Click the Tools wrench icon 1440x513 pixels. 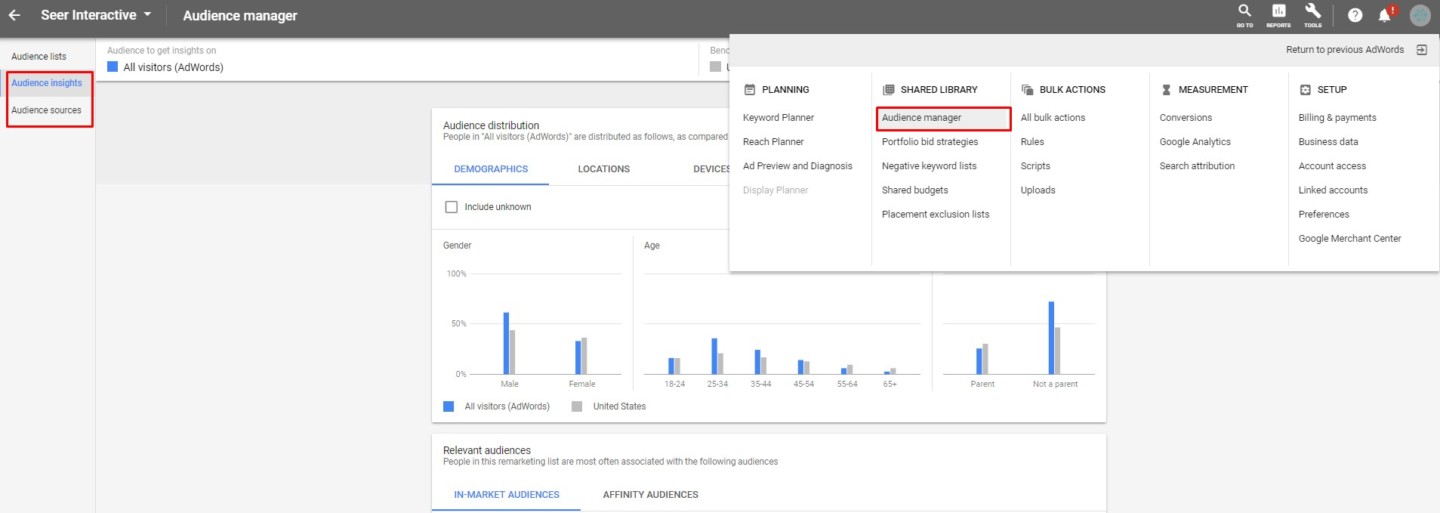click(1312, 14)
